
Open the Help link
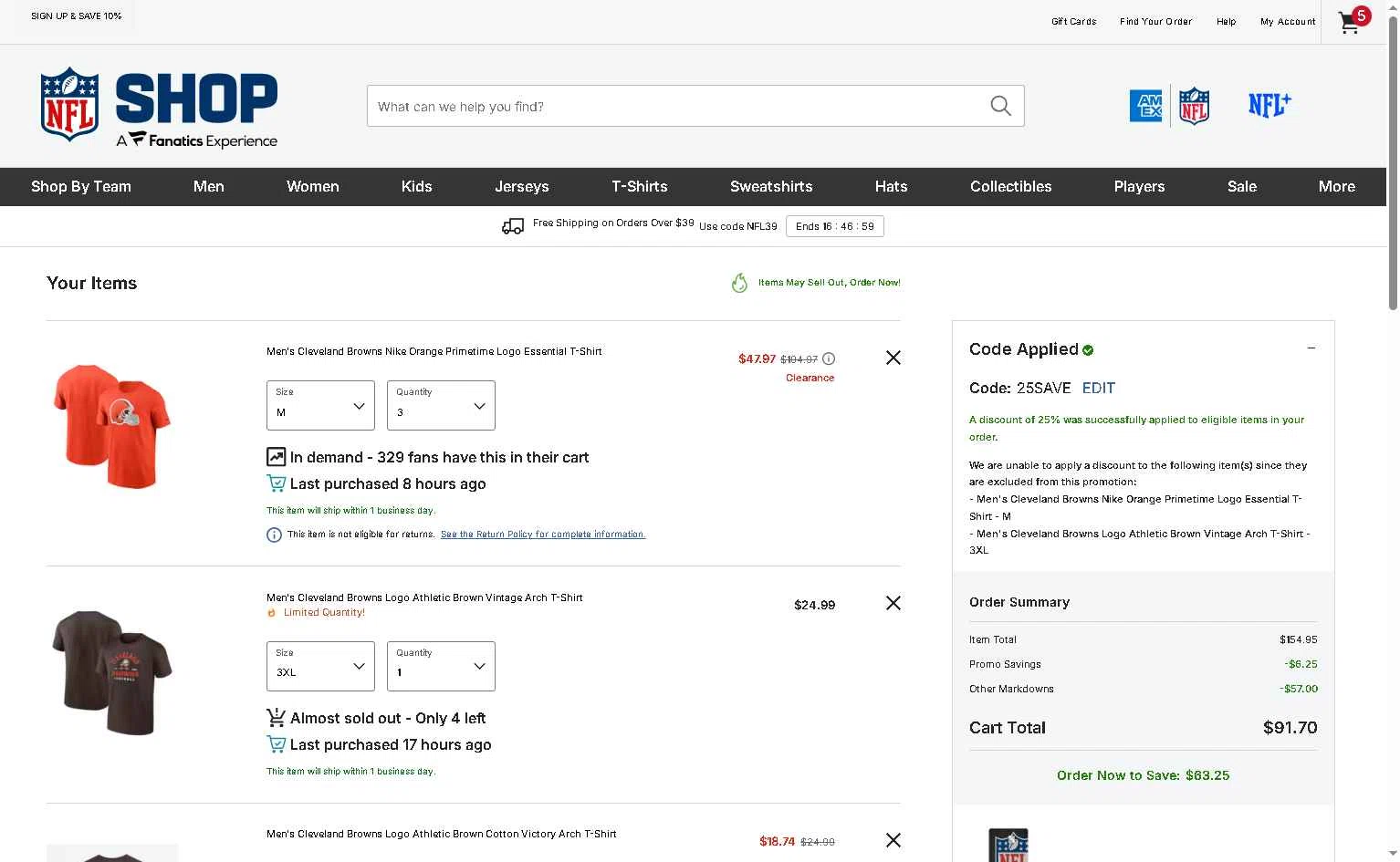1227,21
